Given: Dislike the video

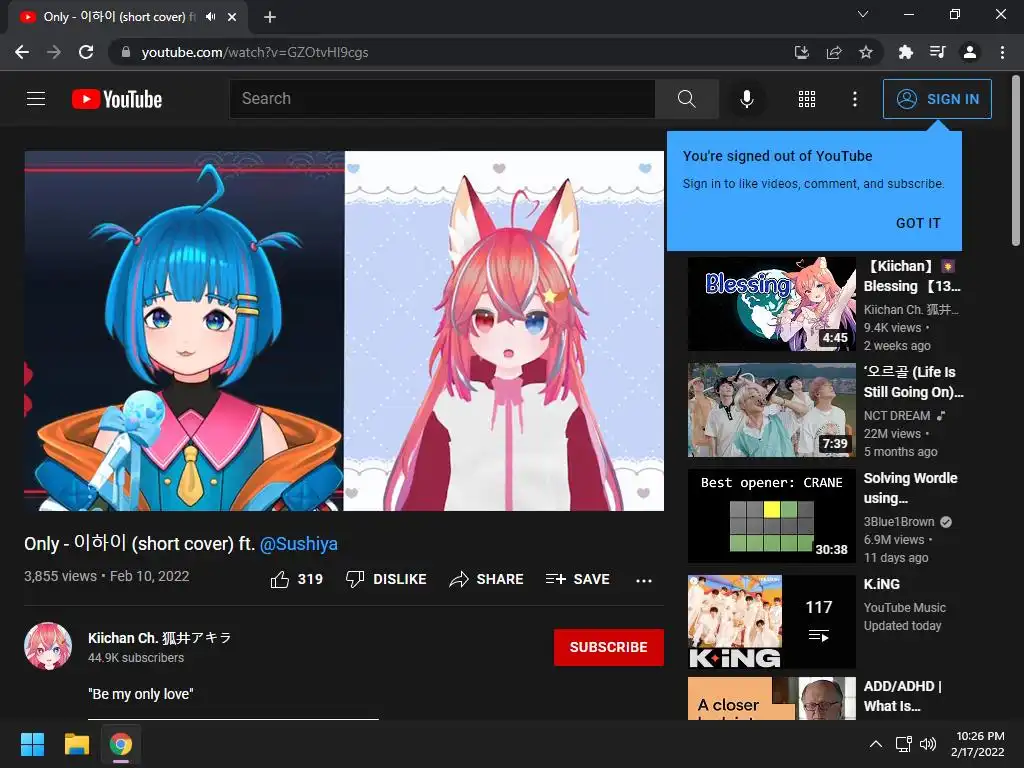Looking at the screenshot, I should (x=386, y=579).
